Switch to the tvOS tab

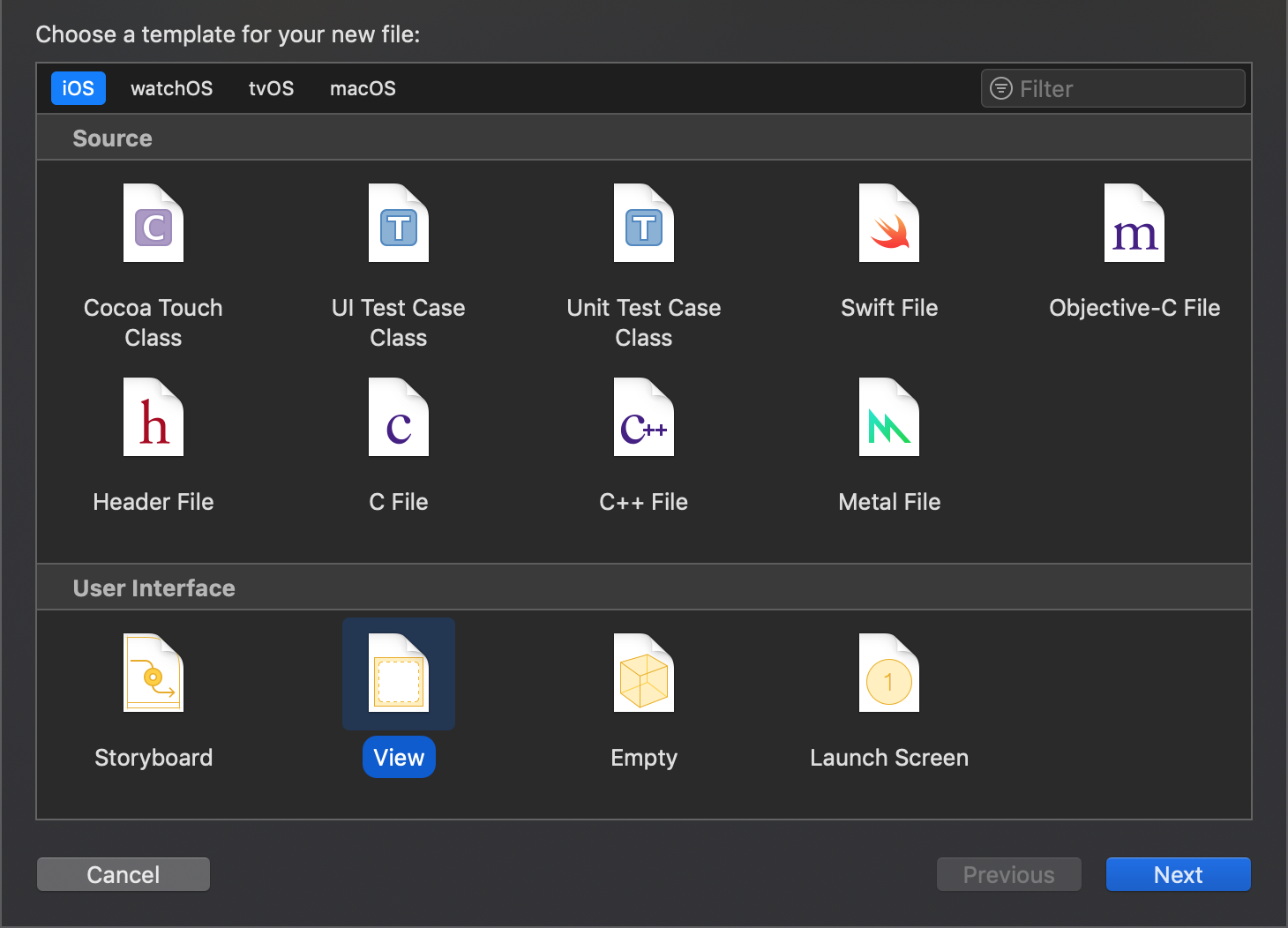[x=271, y=88]
